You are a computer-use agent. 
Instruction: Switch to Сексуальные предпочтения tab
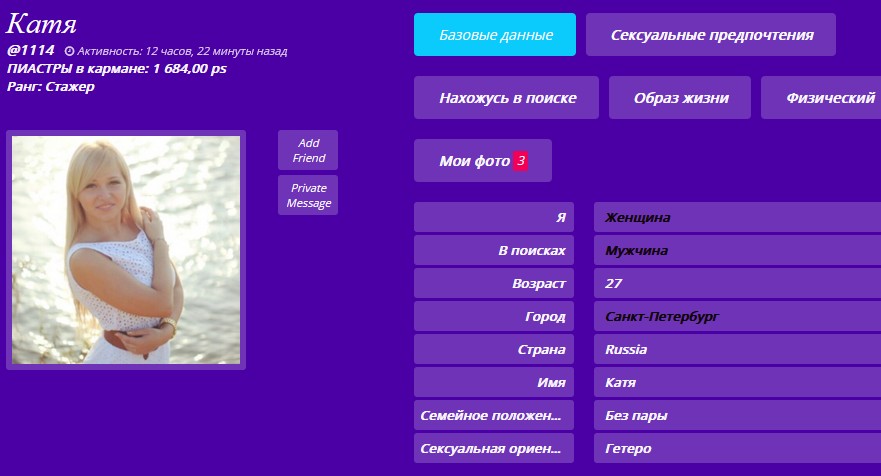click(710, 35)
